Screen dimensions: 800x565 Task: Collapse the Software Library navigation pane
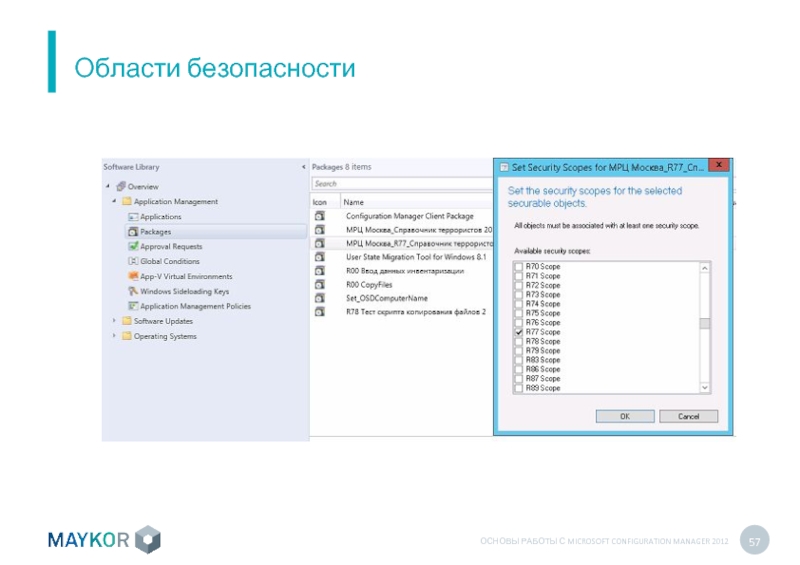[304, 167]
